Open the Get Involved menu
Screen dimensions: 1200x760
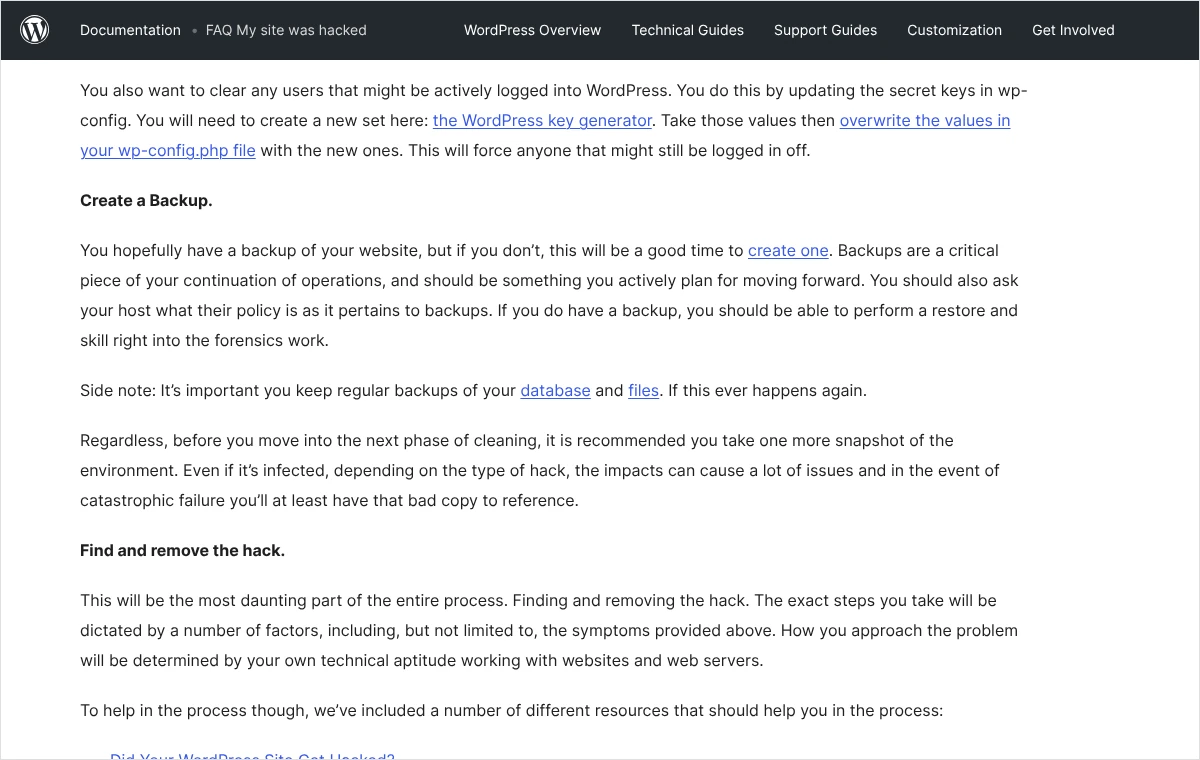click(1073, 30)
